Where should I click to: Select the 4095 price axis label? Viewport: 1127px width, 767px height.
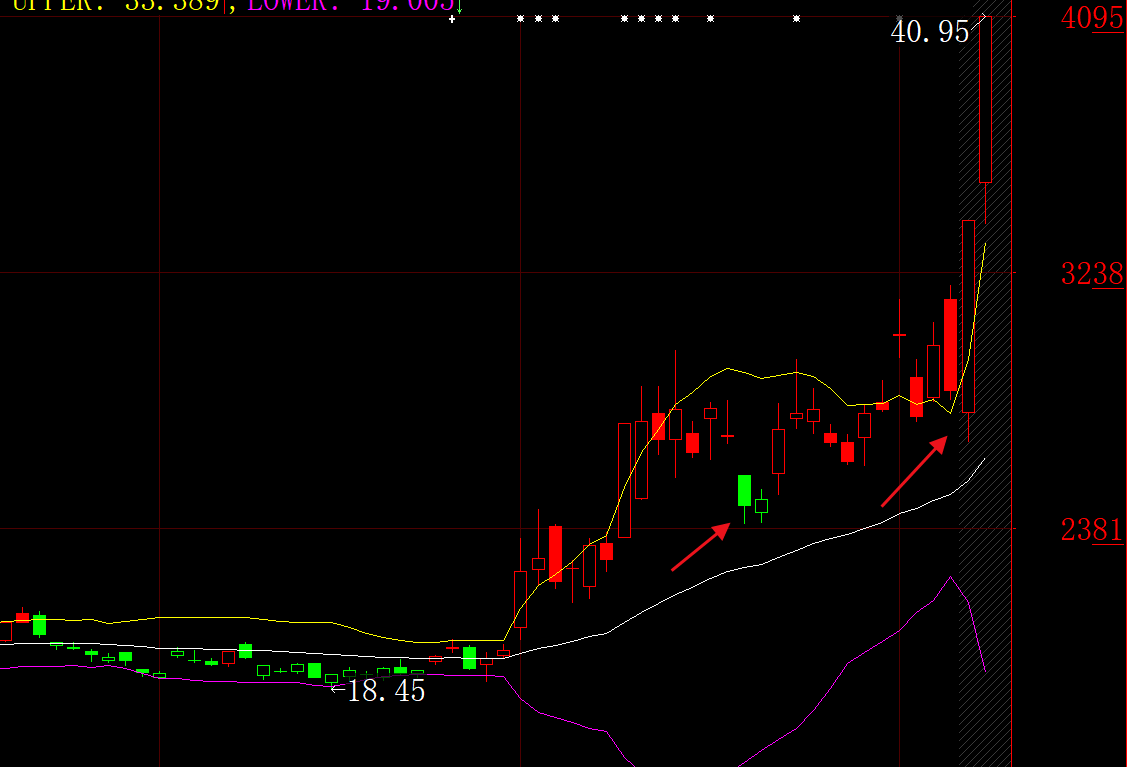pos(1092,17)
